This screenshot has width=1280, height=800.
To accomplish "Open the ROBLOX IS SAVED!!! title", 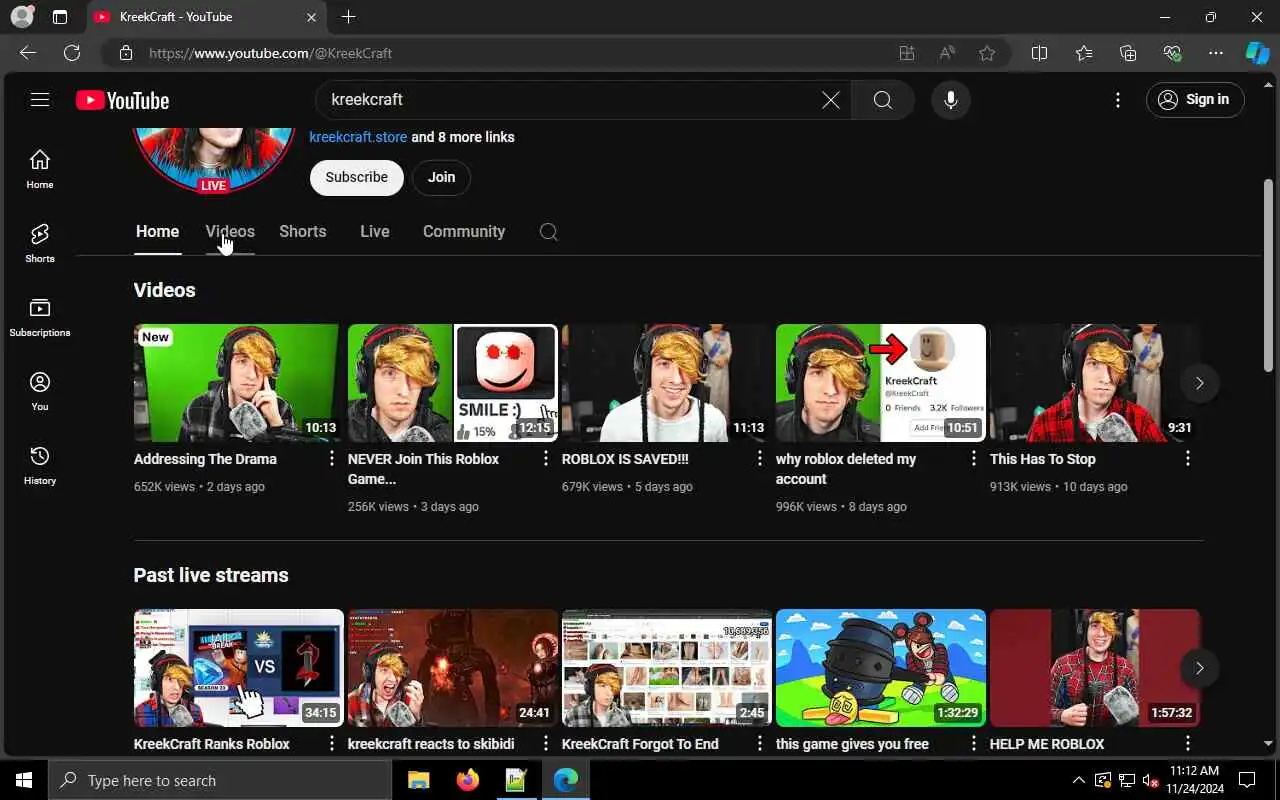I will (625, 459).
